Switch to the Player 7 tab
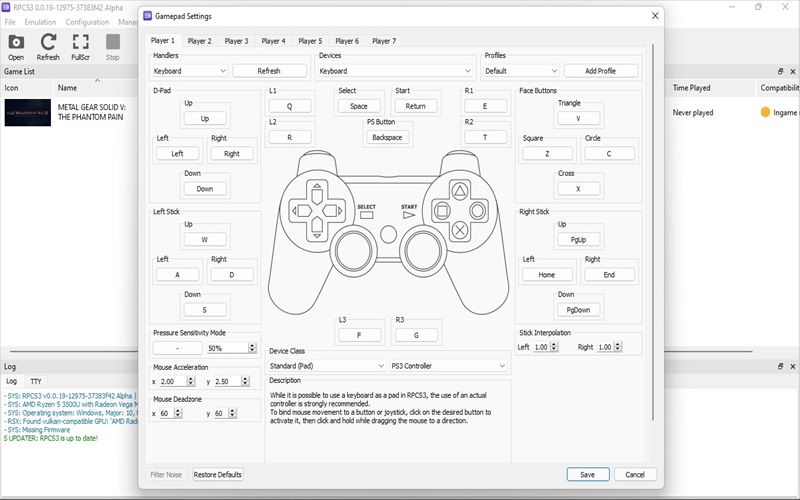The width and height of the screenshot is (800, 500). point(384,41)
